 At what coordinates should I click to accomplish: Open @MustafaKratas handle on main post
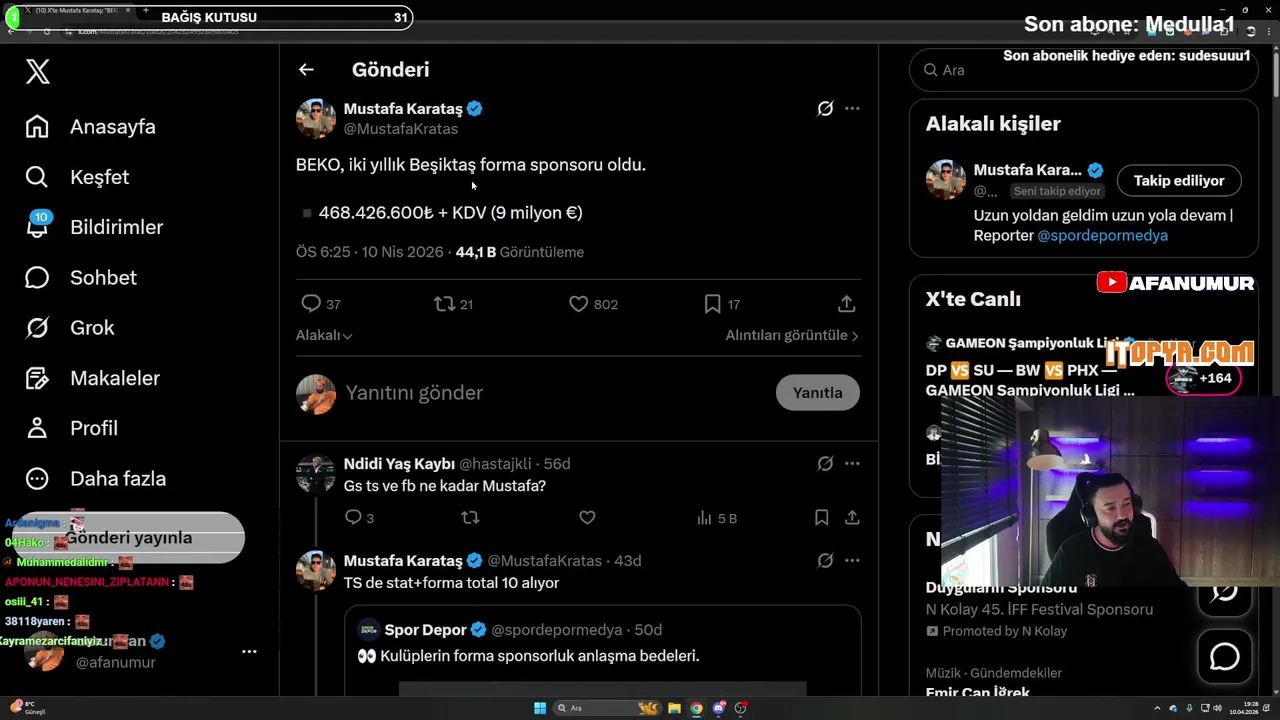(x=401, y=129)
